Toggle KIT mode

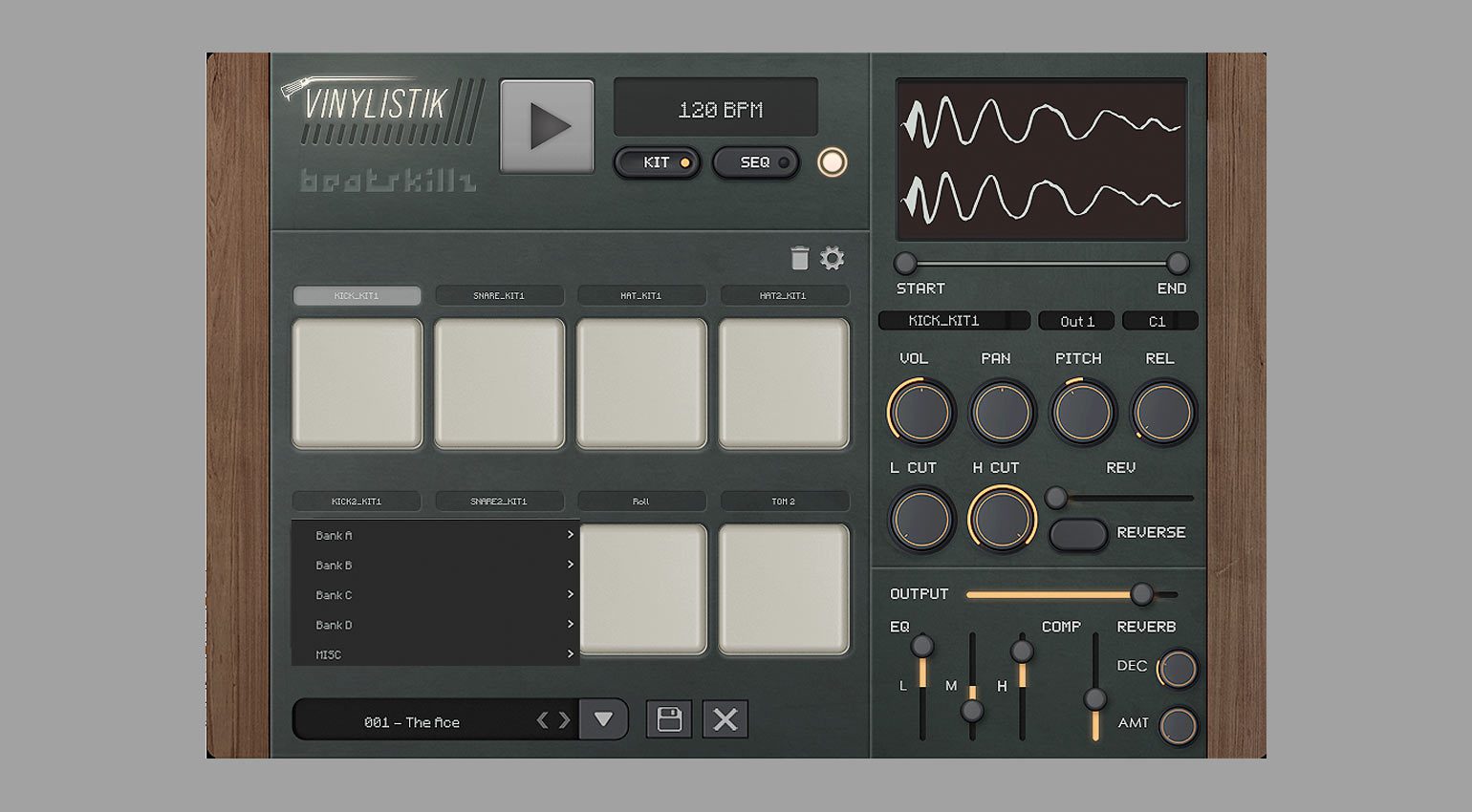pyautogui.click(x=657, y=162)
